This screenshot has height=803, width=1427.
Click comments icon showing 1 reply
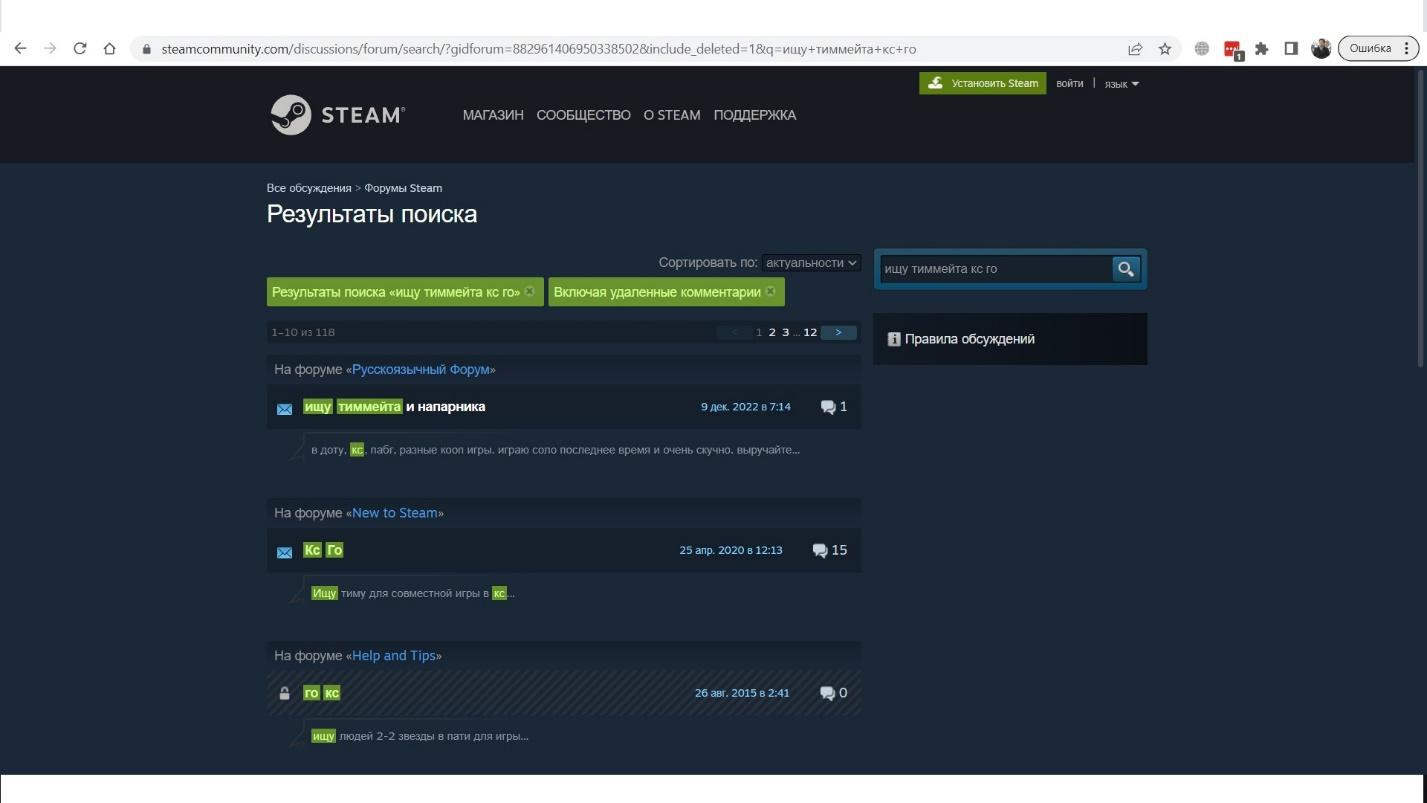(x=828, y=407)
